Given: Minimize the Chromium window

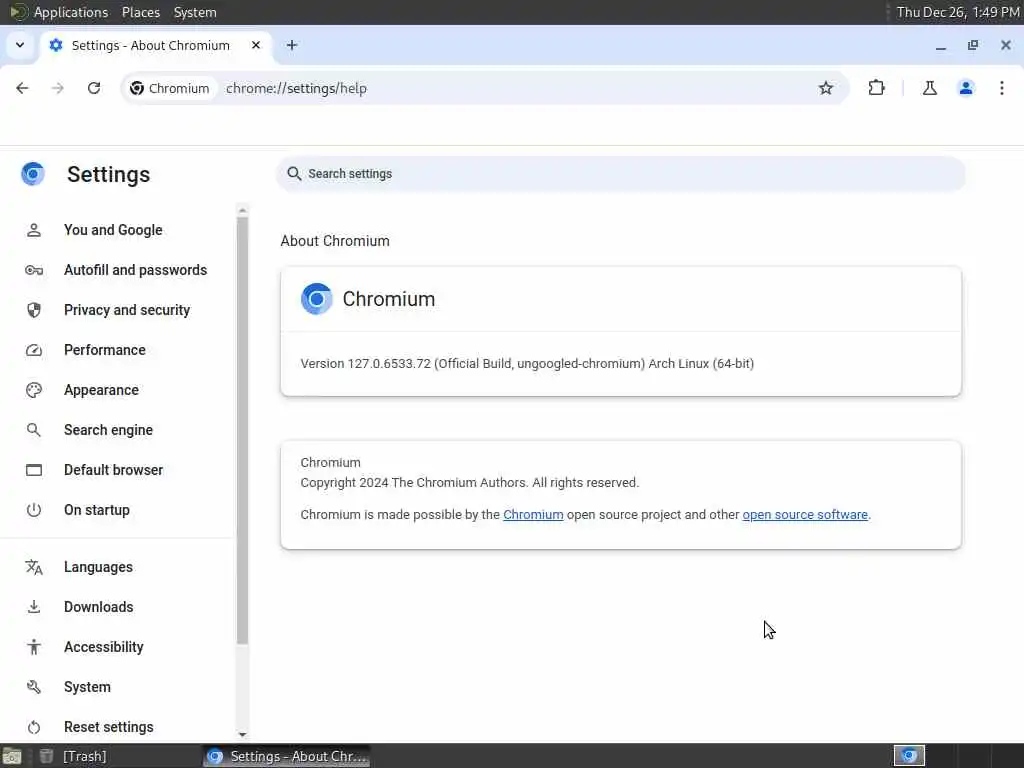Looking at the screenshot, I should (940, 45).
